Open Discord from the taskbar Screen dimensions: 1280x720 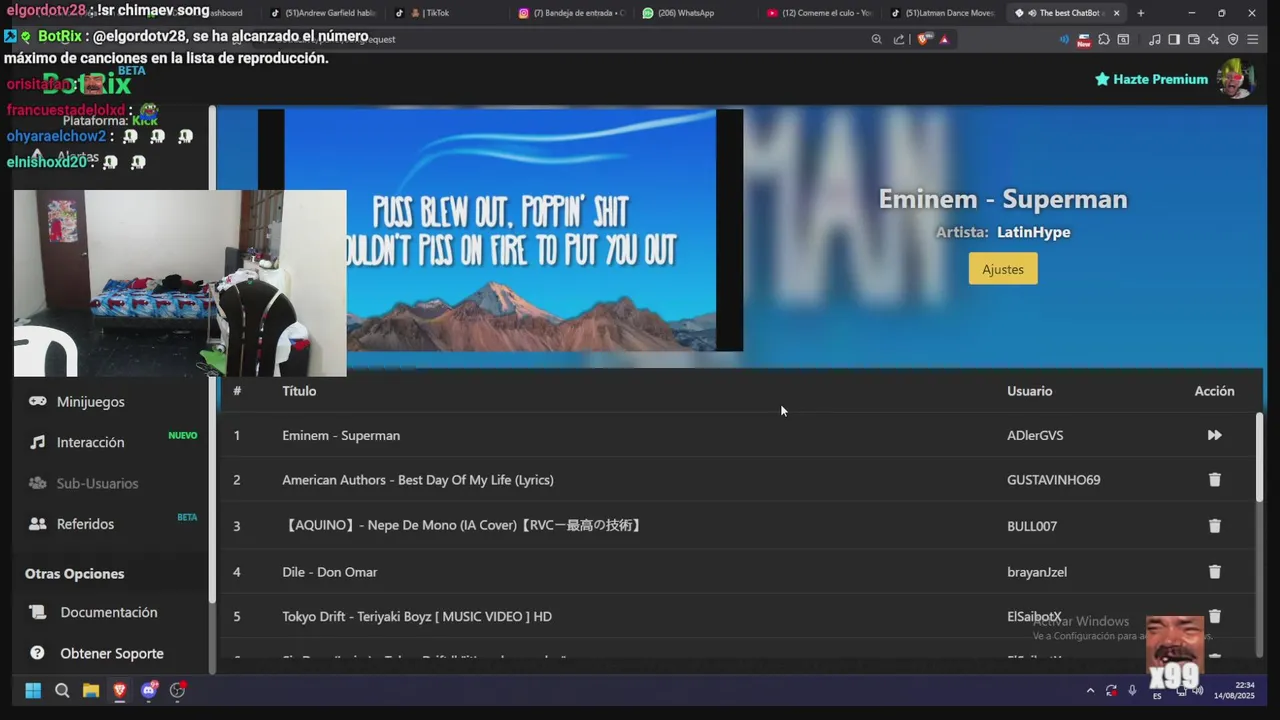pyautogui.click(x=149, y=690)
